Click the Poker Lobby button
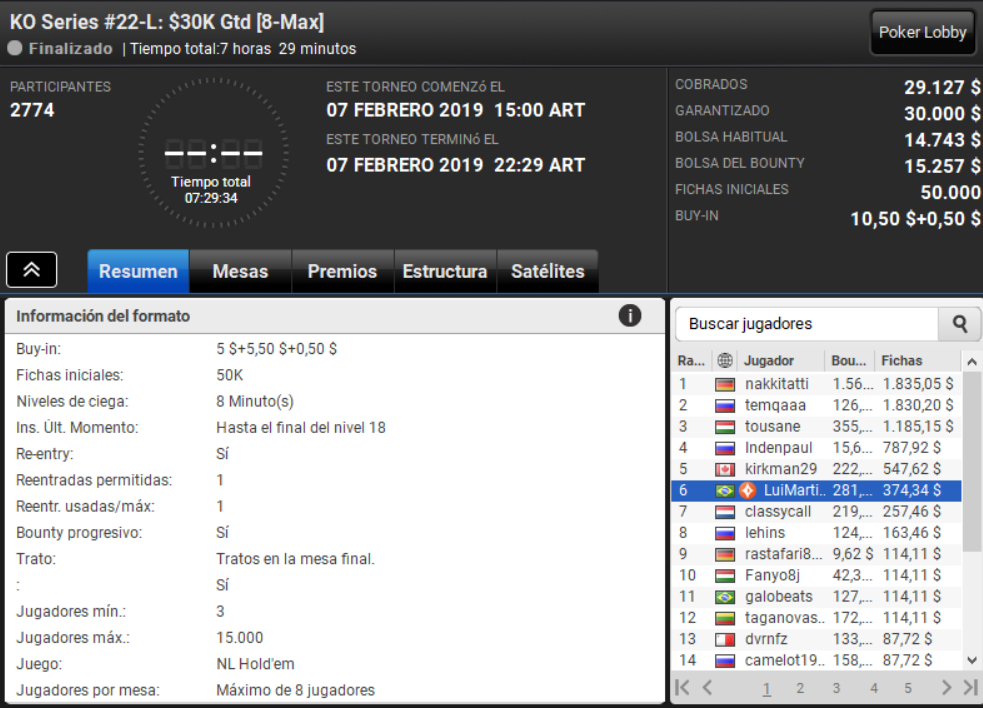Screen dimensions: 983x708 922,32
